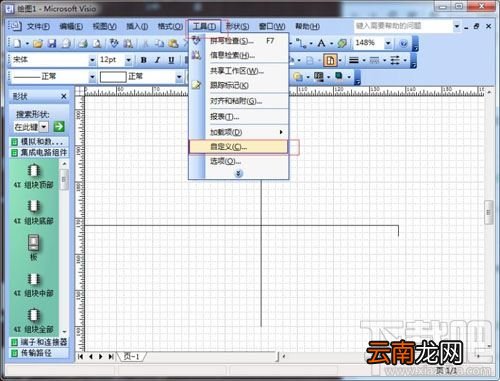Click the help question input box
This screenshot has width=500, height=381.
point(403,26)
